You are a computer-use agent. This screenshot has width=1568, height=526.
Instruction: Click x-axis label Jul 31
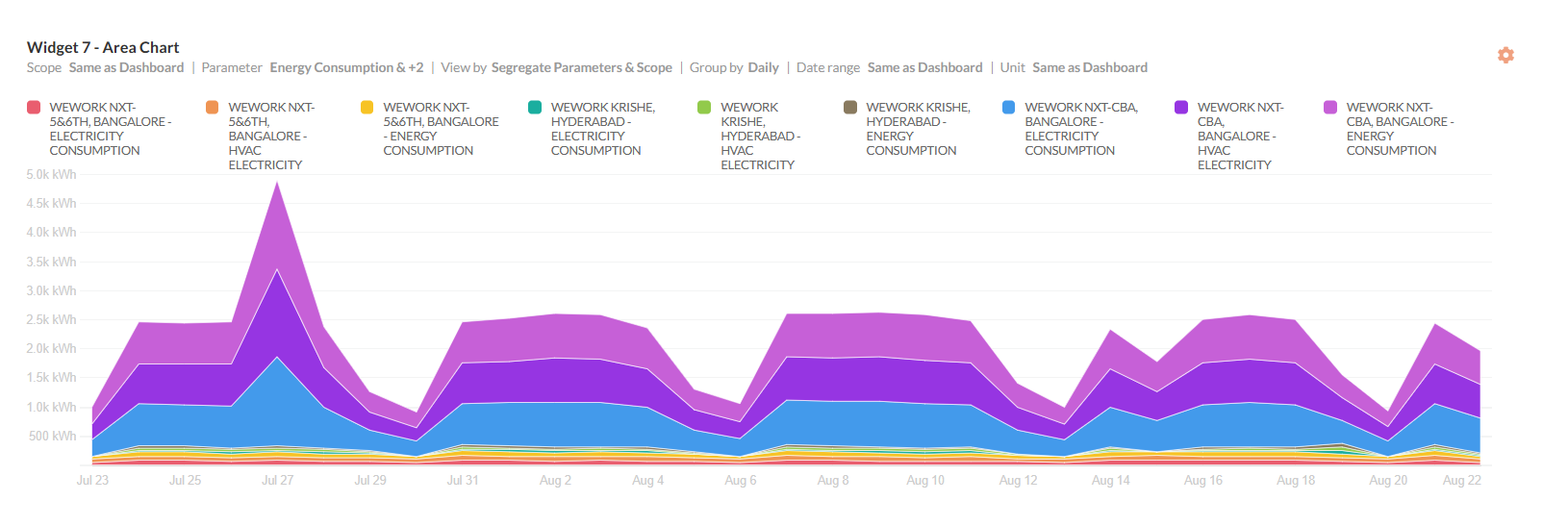463,480
